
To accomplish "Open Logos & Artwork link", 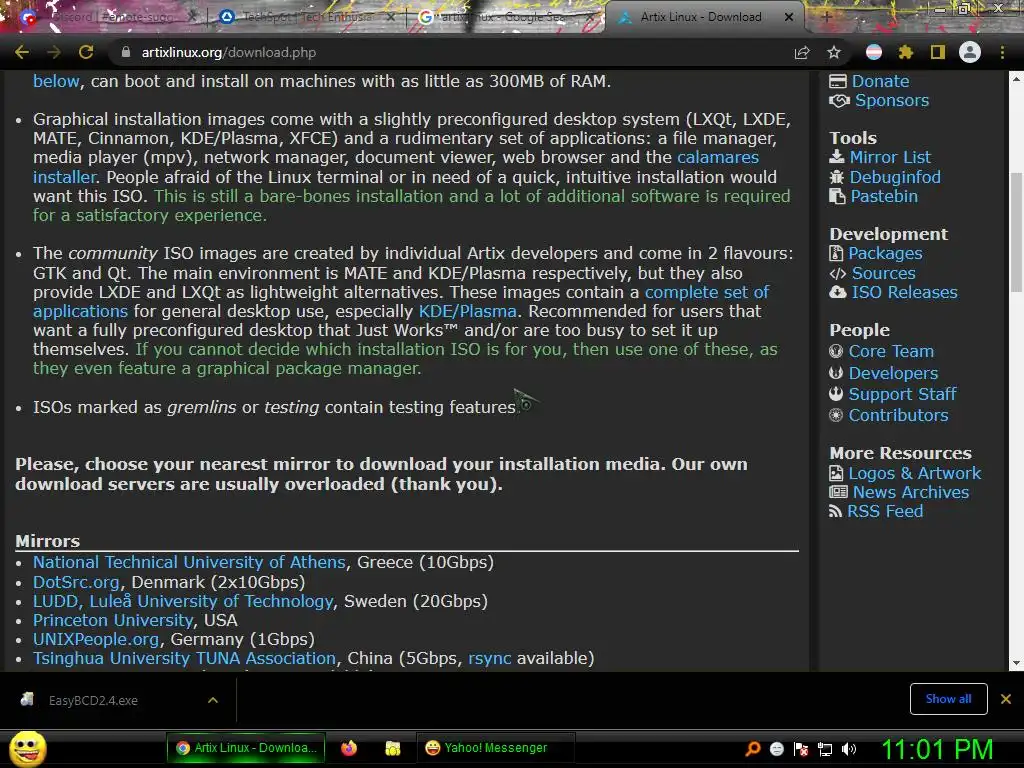I will pyautogui.click(x=914, y=473).
